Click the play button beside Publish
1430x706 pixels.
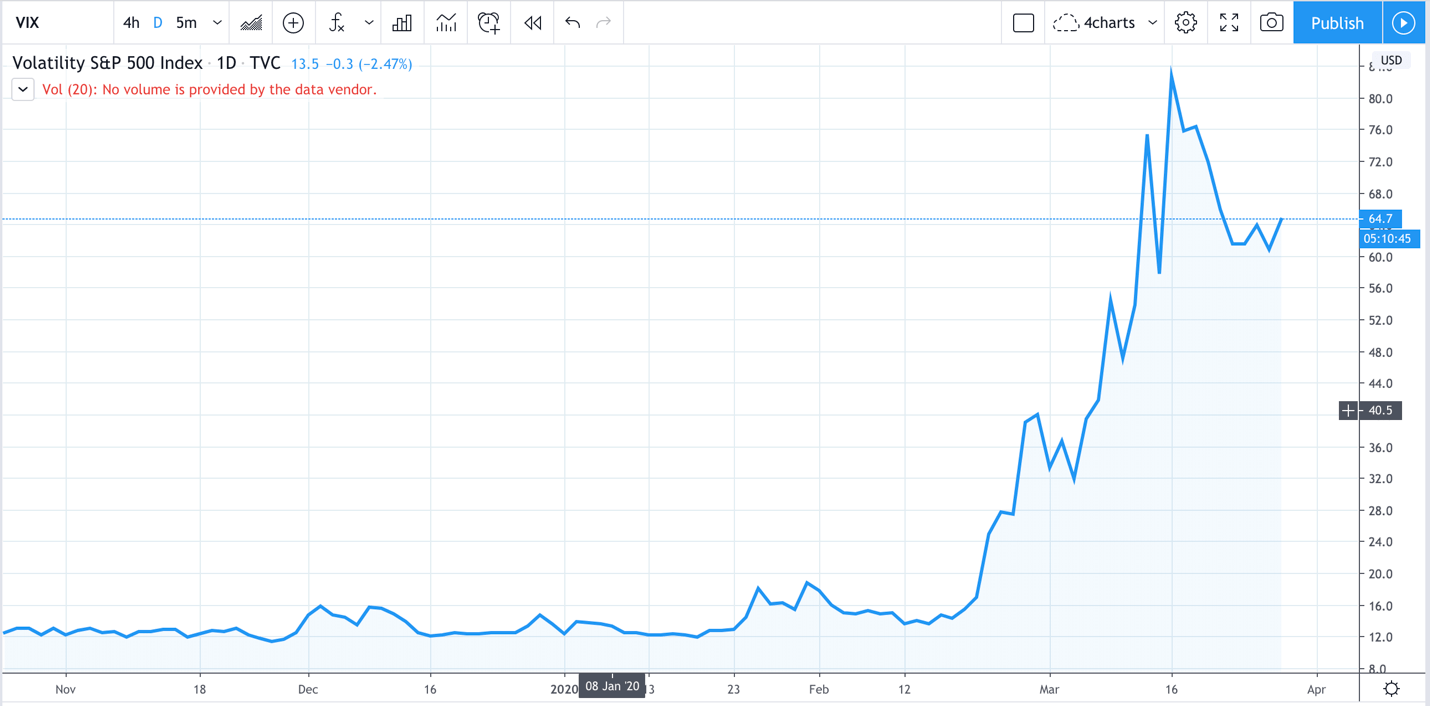1404,22
